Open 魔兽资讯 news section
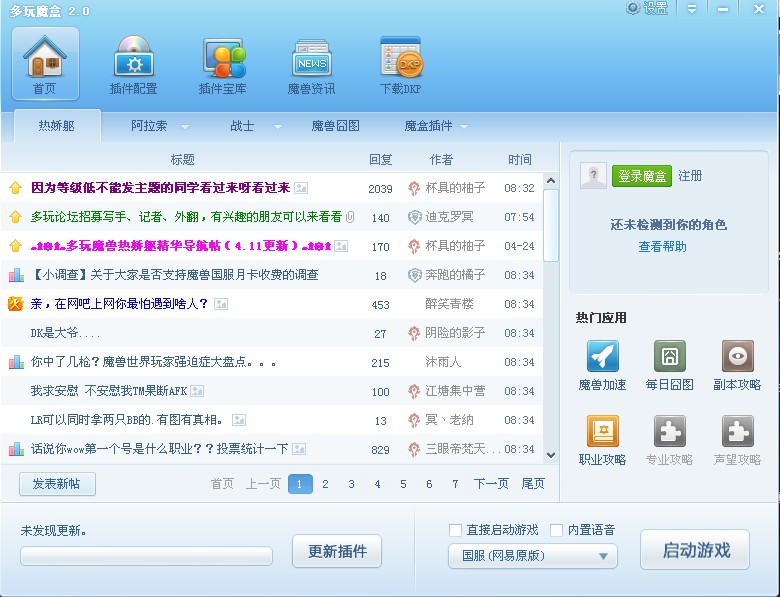The image size is (780, 597). (311, 66)
